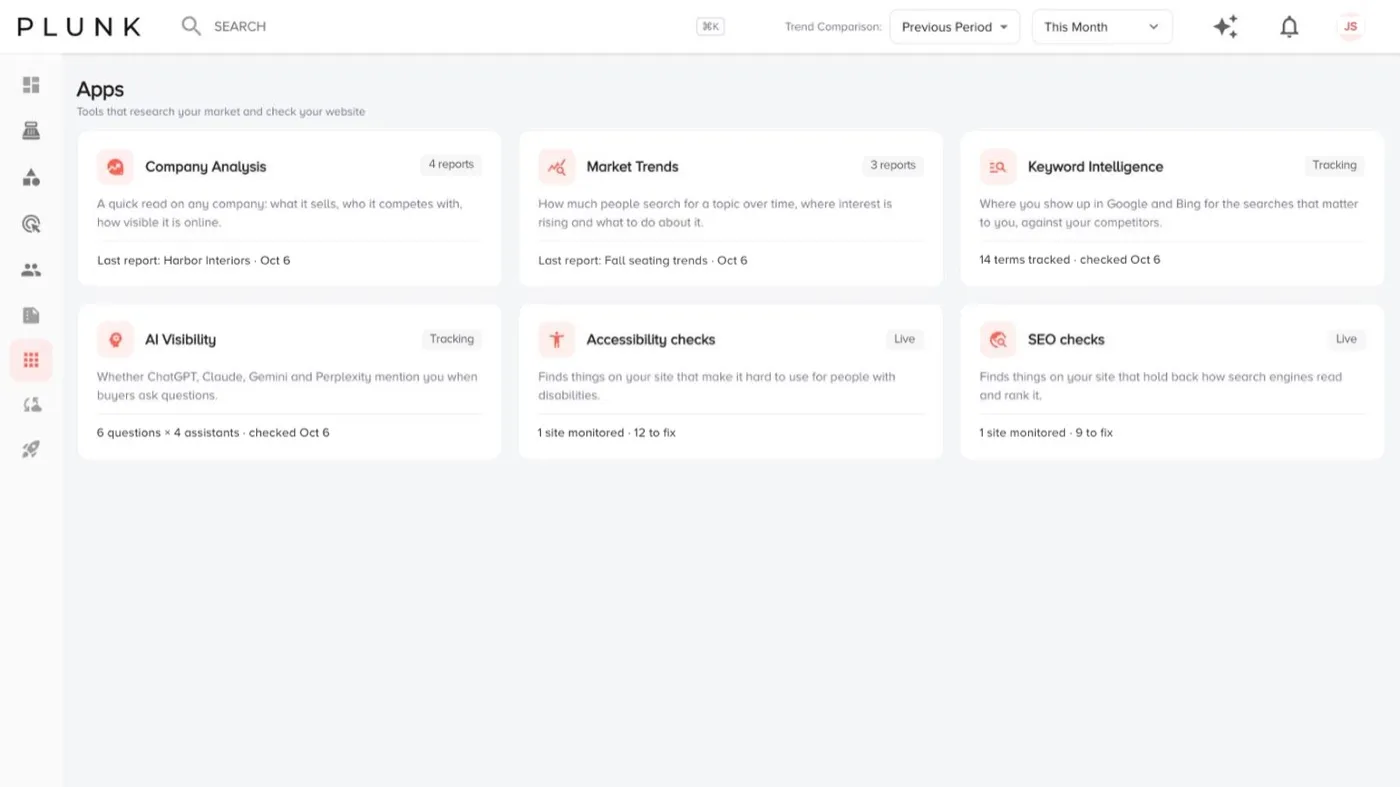Expand the Previous Period trend comparison dropdown

coord(955,27)
